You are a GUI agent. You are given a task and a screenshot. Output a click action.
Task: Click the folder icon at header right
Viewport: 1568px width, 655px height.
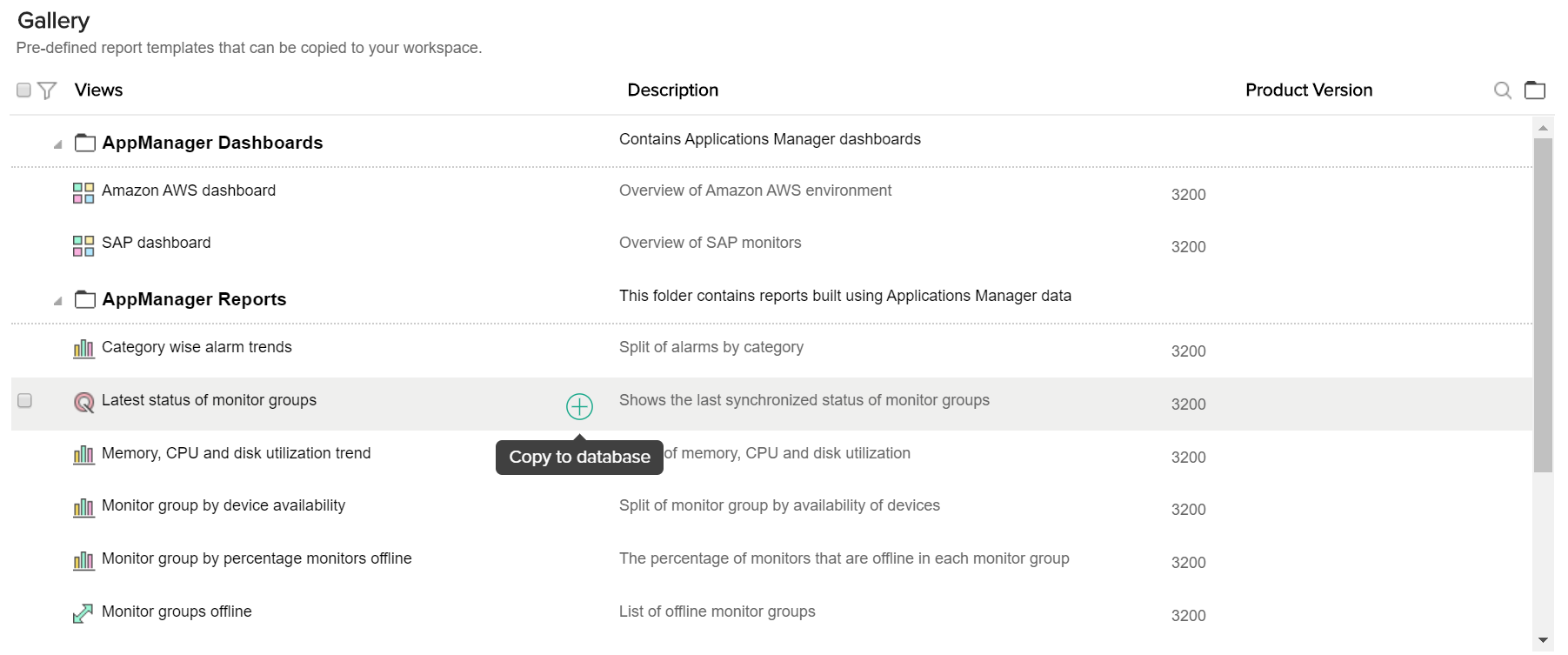click(1535, 90)
